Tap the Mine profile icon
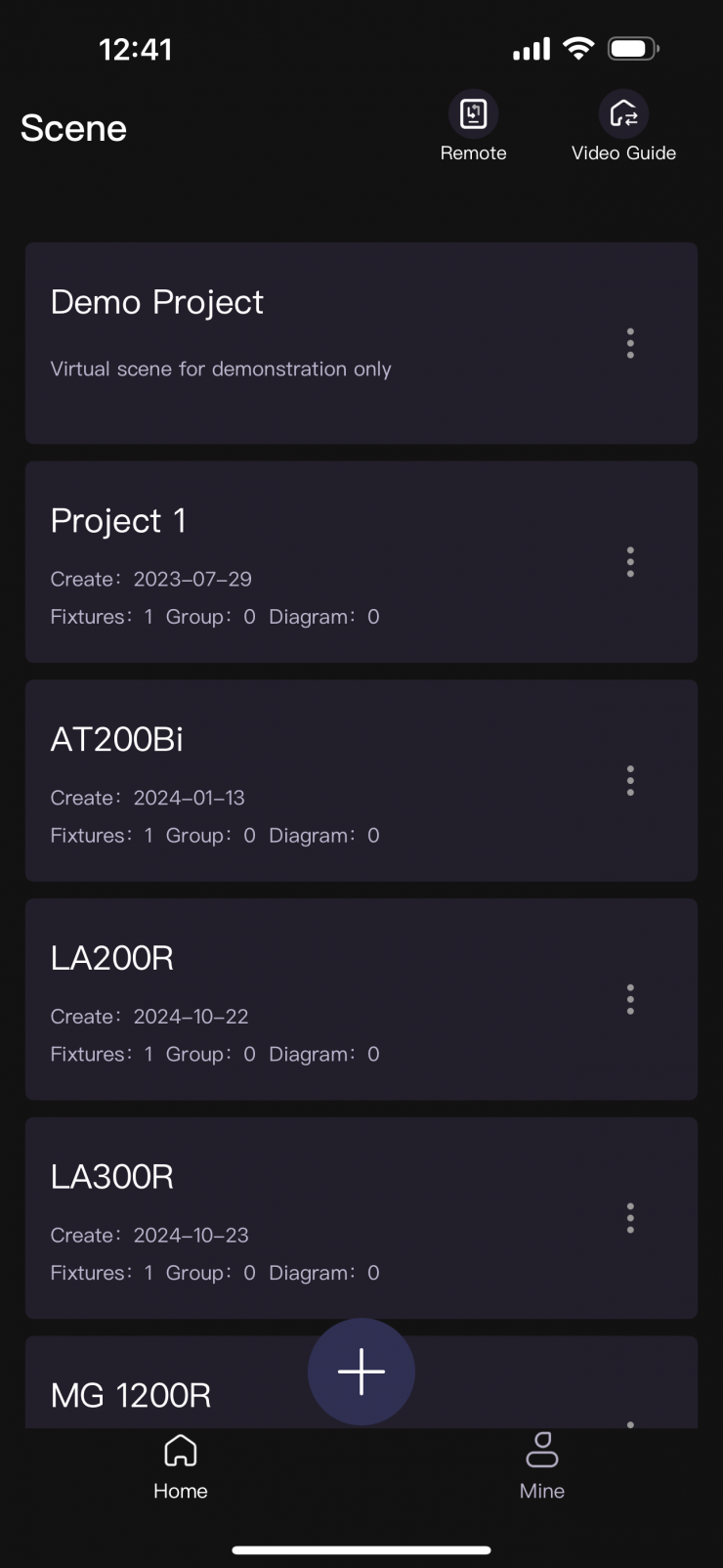This screenshot has width=723, height=1568. [x=542, y=1451]
